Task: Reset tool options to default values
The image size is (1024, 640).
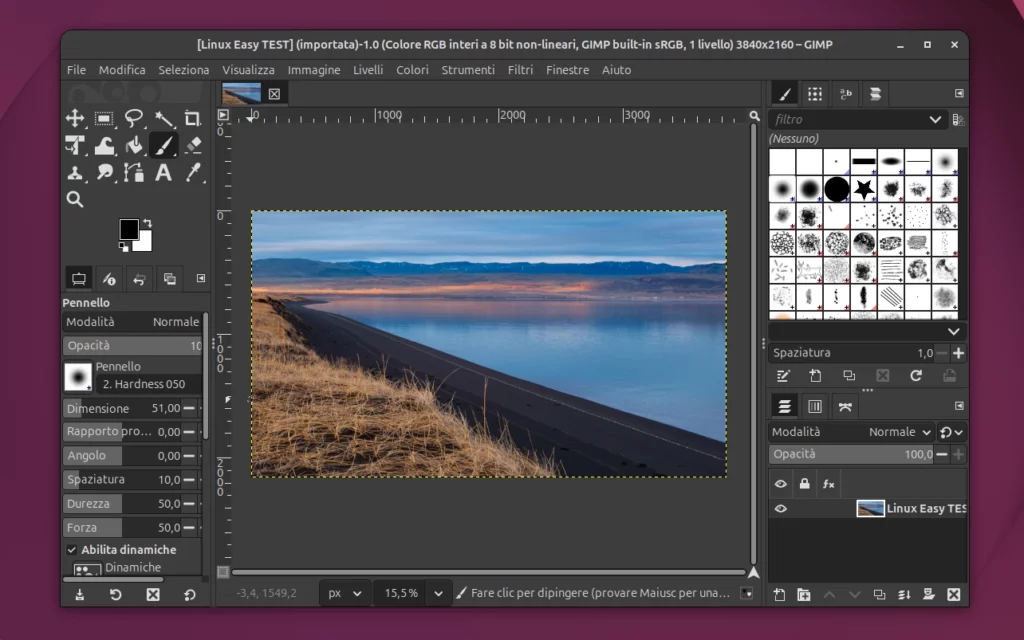Action: click(189, 595)
